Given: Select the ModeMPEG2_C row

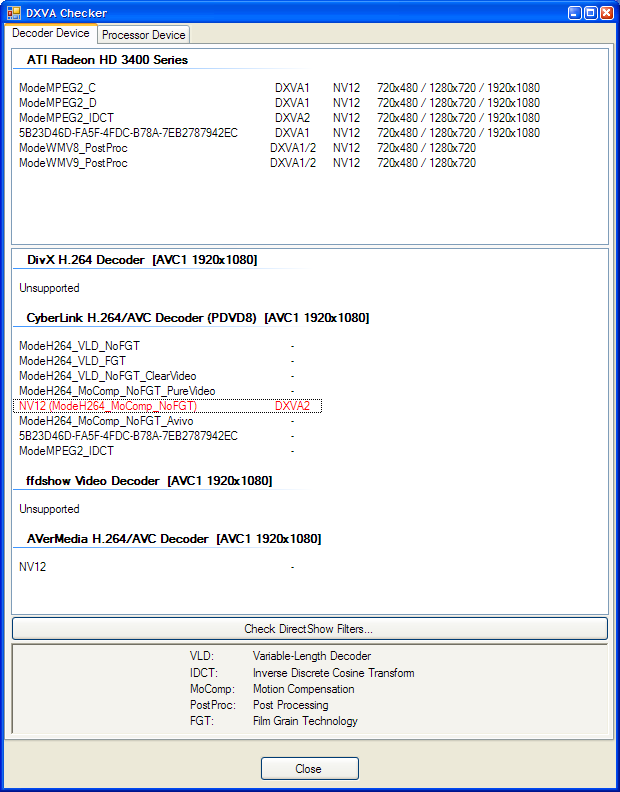Looking at the screenshot, I should pos(279,88).
